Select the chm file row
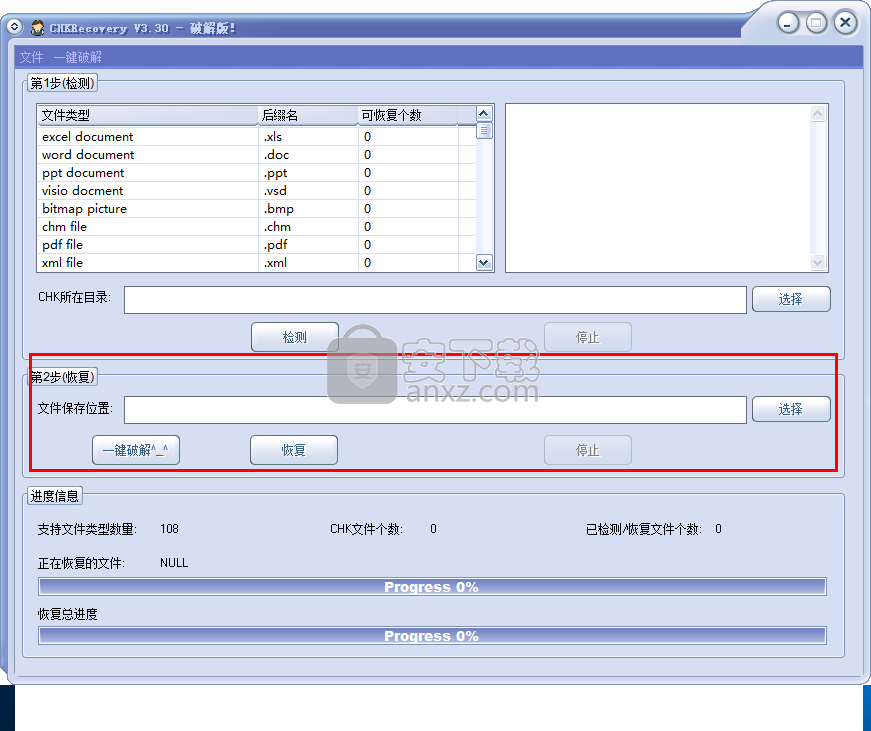 257,227
